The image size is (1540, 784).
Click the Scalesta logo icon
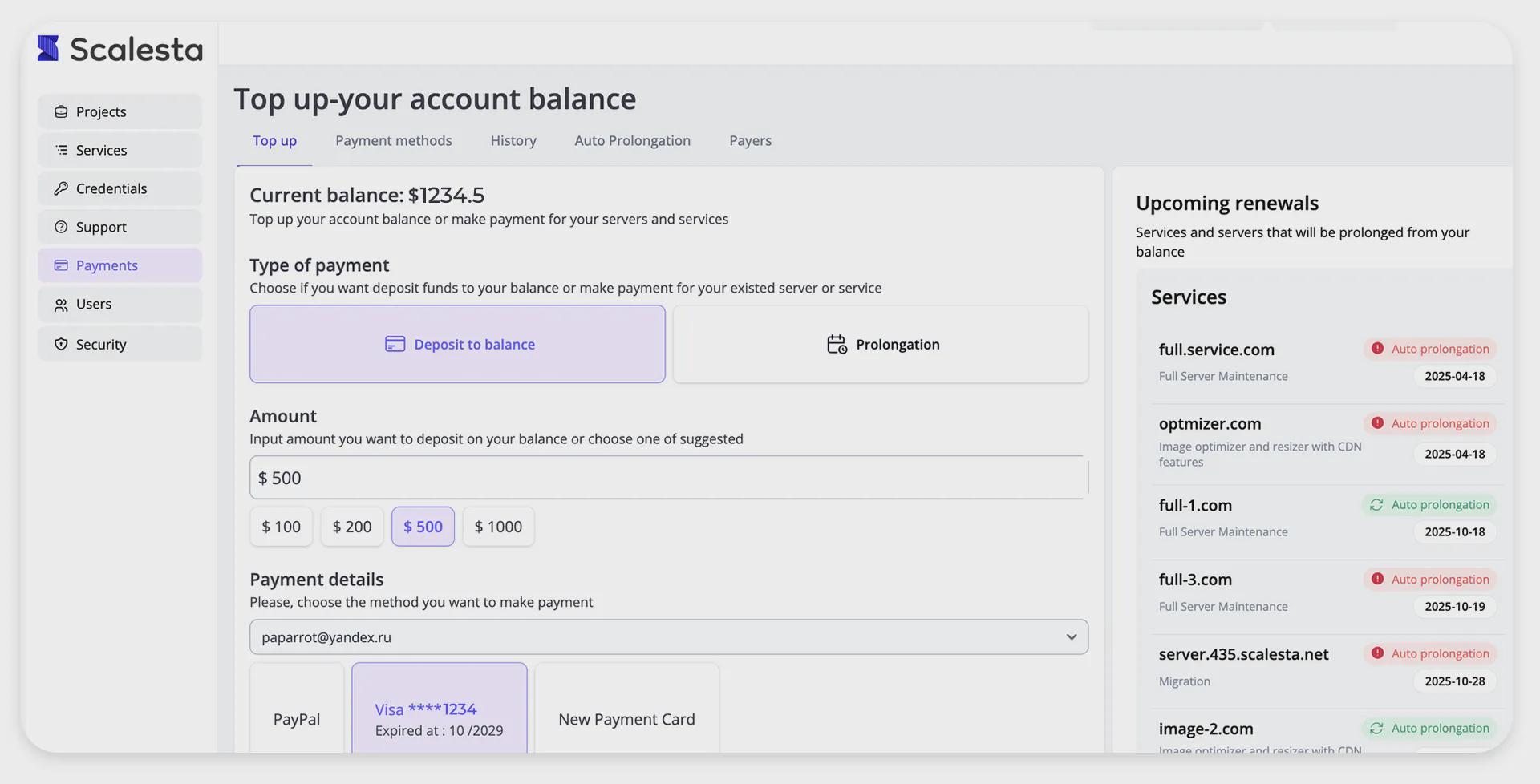coord(48,49)
